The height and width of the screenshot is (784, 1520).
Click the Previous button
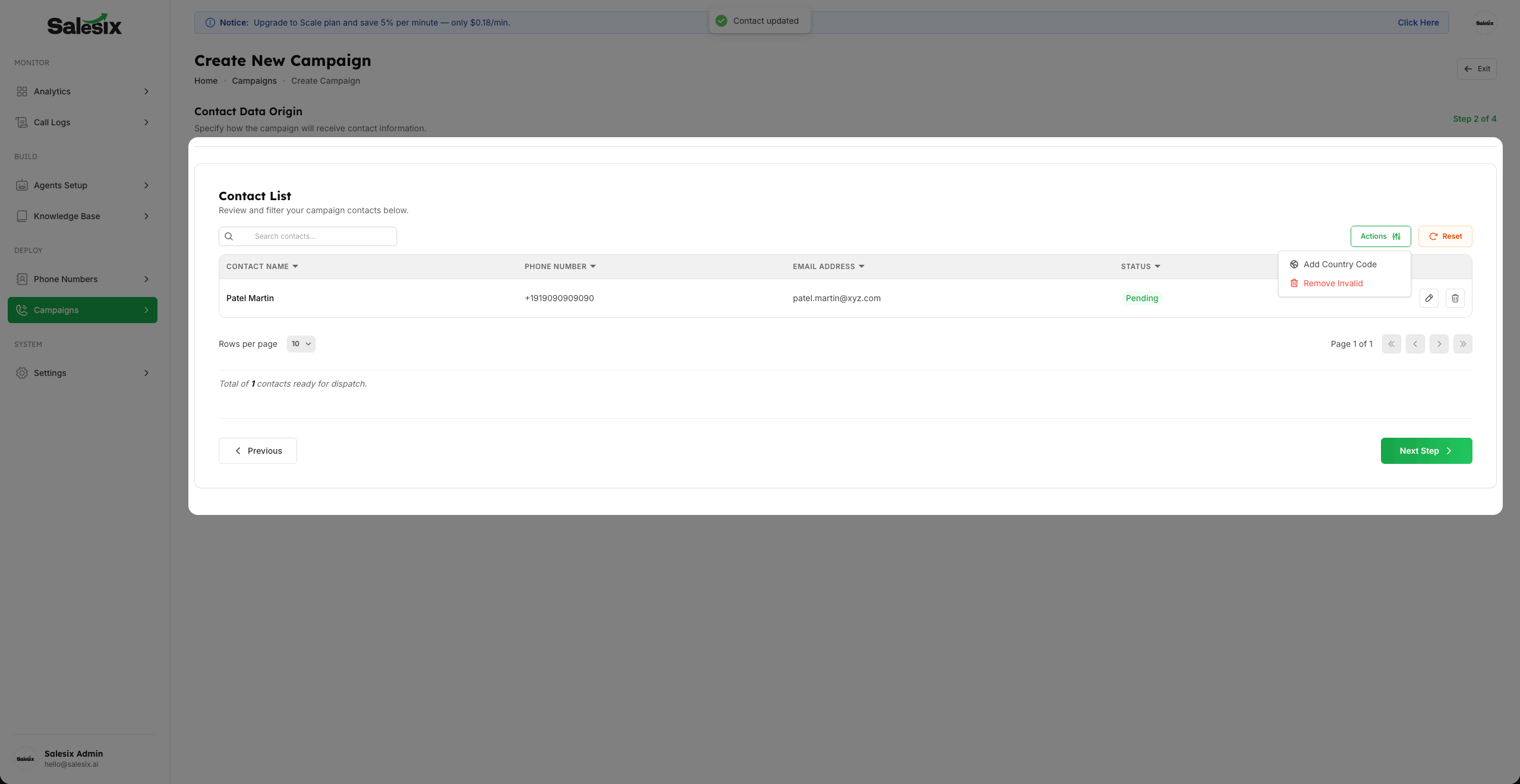(x=257, y=451)
